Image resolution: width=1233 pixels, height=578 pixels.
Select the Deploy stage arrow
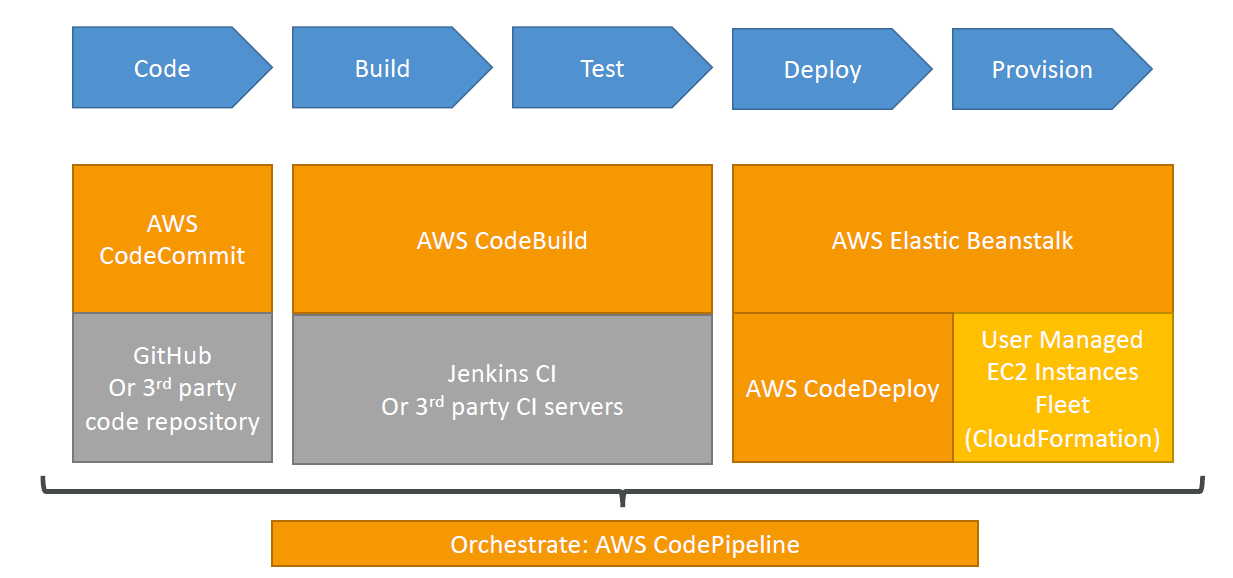click(832, 69)
